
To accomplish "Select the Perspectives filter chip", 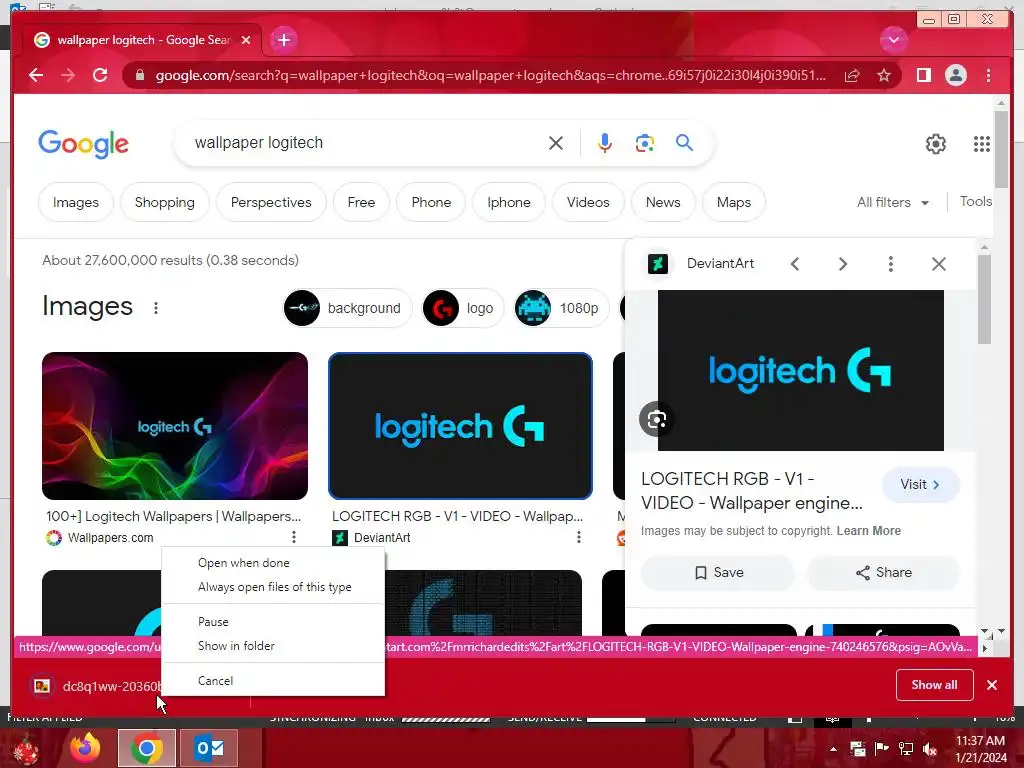I will tap(271, 202).
